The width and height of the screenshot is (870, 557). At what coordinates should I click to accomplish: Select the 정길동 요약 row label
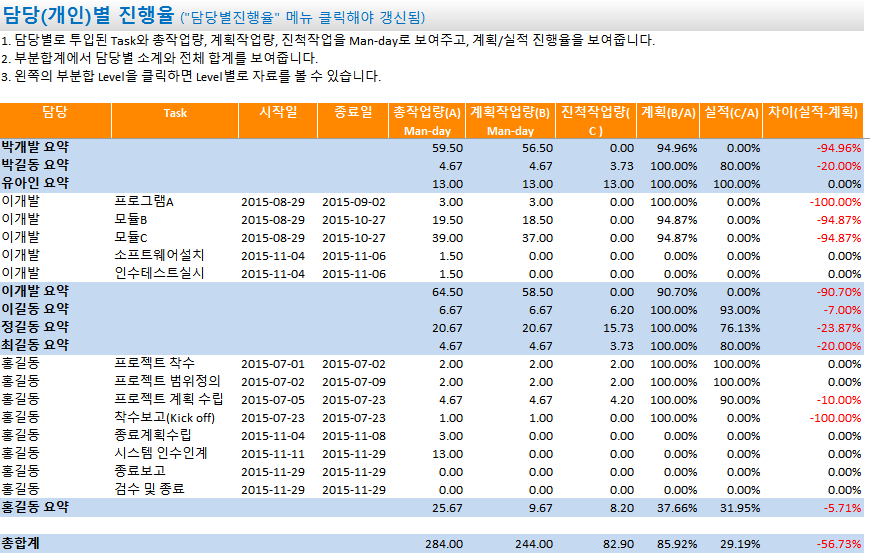click(x=35, y=327)
